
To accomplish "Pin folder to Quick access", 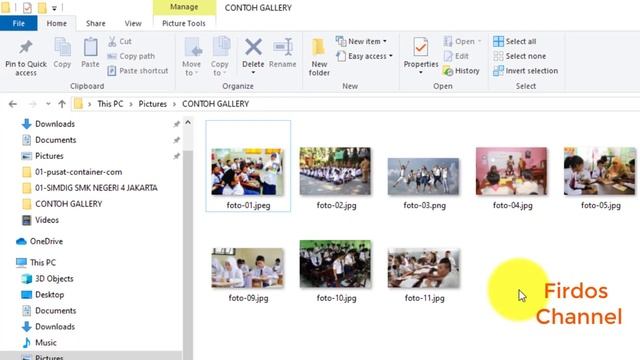I will (x=26, y=58).
